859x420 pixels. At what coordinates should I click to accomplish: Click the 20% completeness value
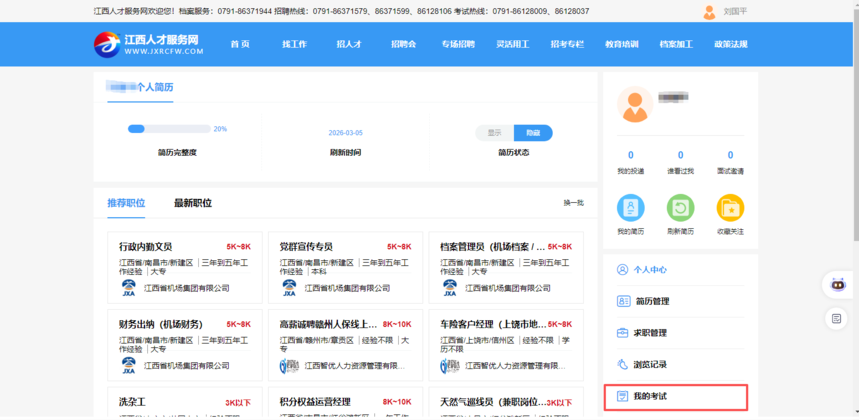pos(220,129)
